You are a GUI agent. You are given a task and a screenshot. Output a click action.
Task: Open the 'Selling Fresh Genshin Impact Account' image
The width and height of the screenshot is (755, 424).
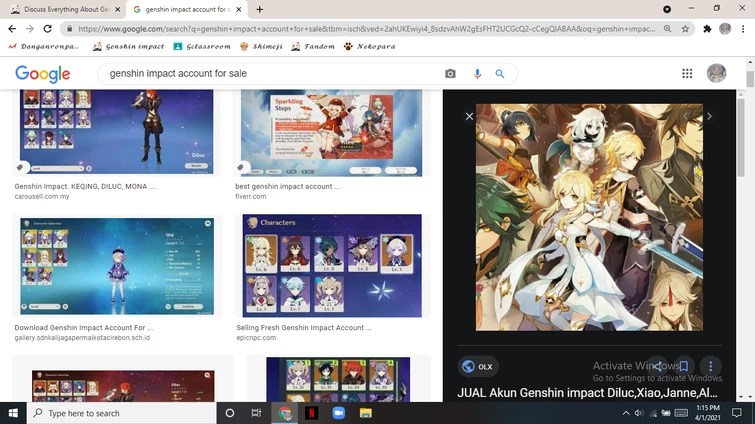[x=332, y=266]
